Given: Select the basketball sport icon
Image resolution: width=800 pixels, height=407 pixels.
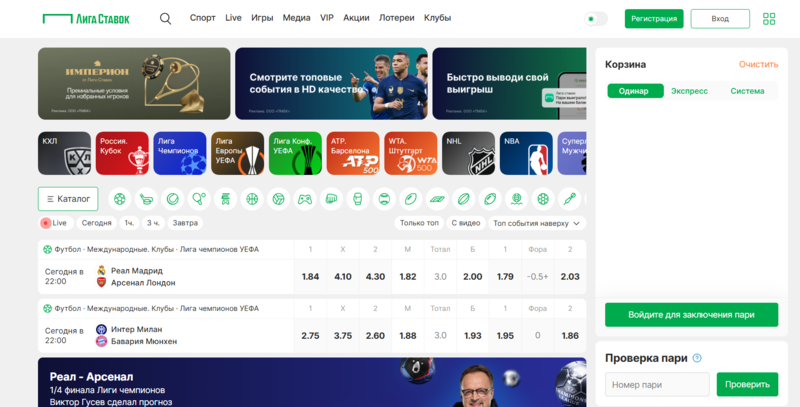Looking at the screenshot, I should coord(252,199).
